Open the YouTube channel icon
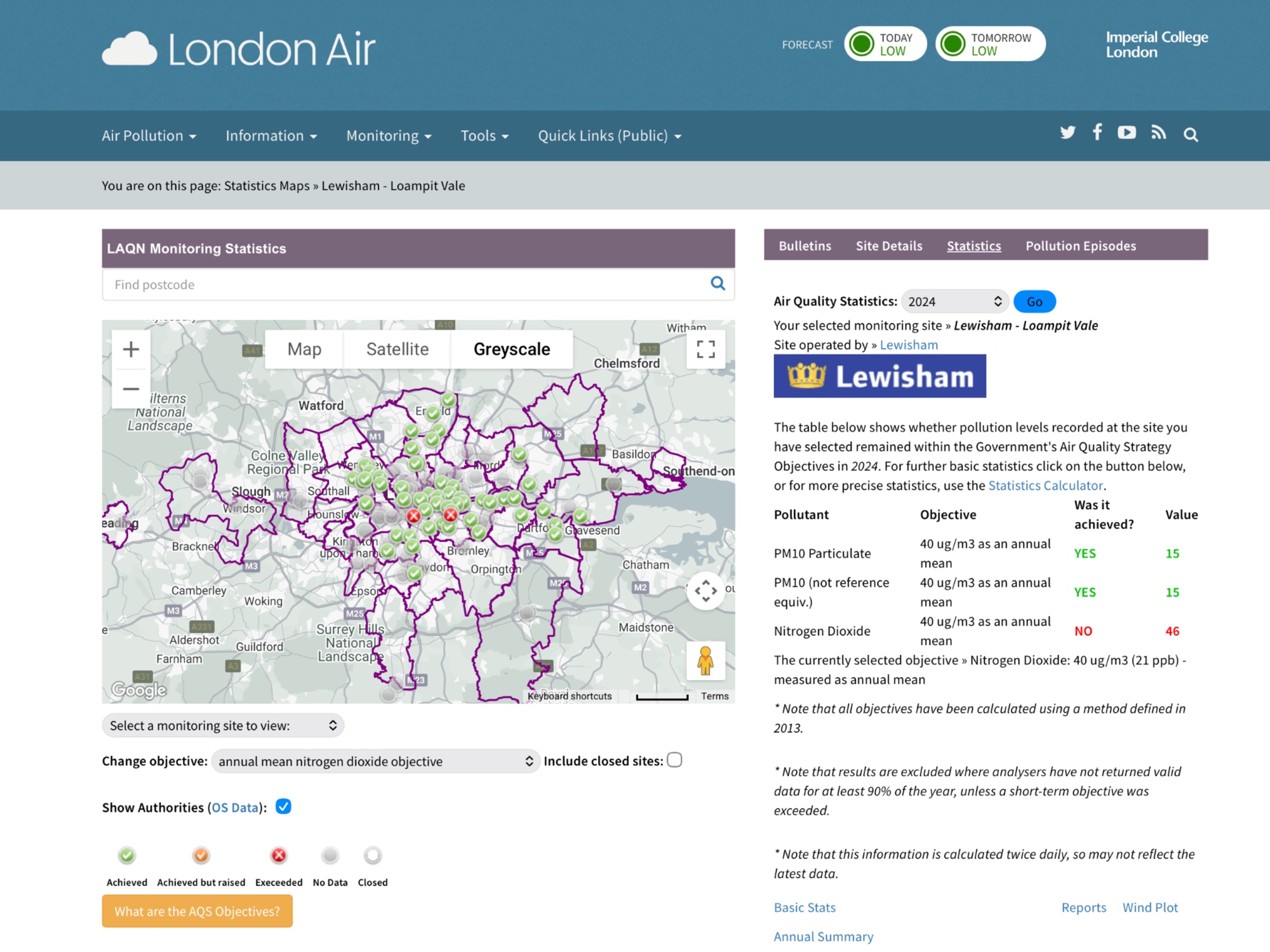 pos(1126,133)
